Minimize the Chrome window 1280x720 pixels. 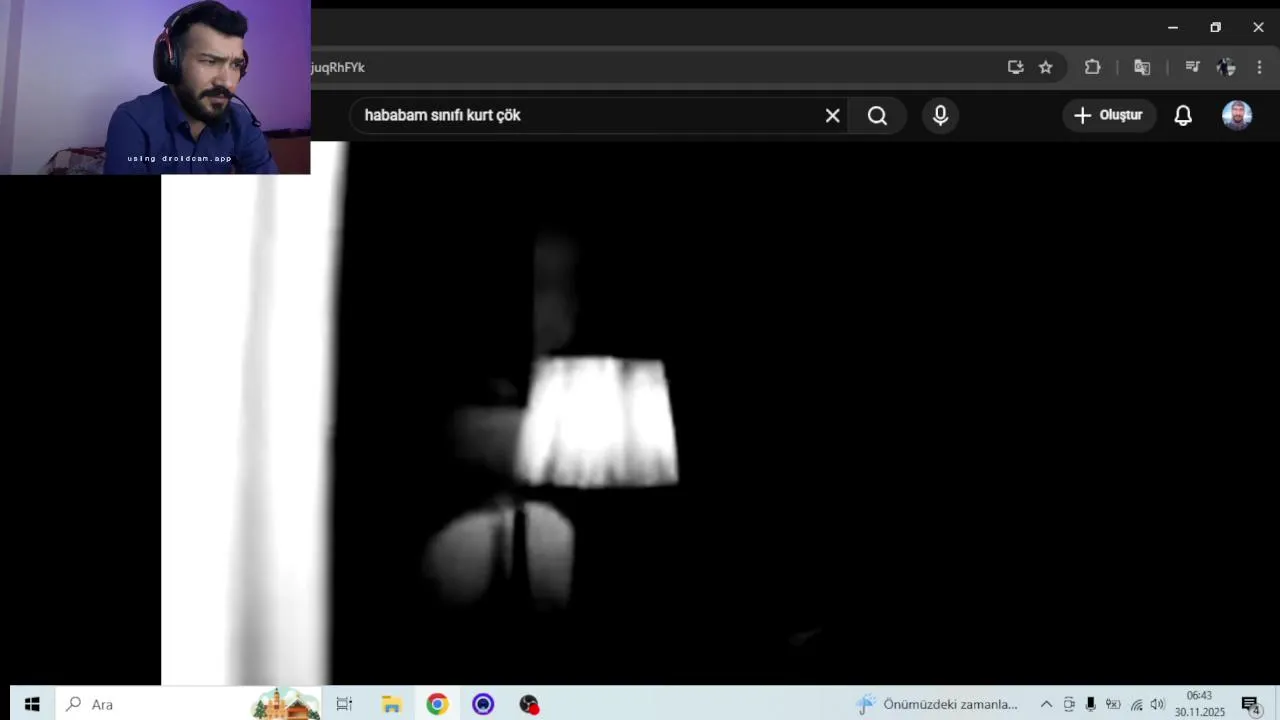tap(1173, 27)
